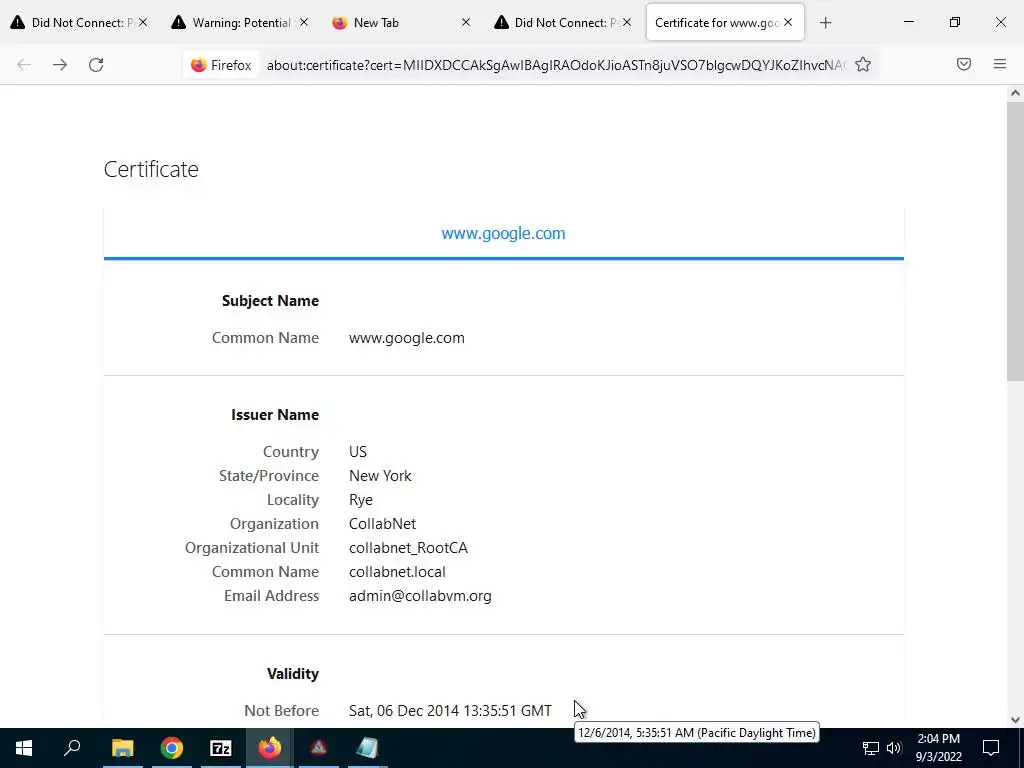
Task: Go forward with the forward arrow button
Action: point(60,65)
